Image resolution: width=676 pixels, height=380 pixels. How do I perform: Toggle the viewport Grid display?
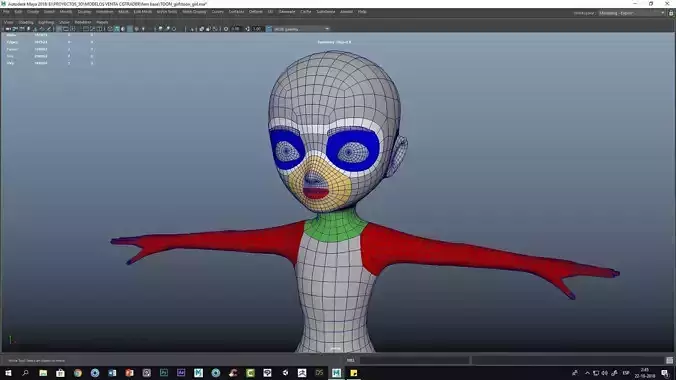click(59, 29)
